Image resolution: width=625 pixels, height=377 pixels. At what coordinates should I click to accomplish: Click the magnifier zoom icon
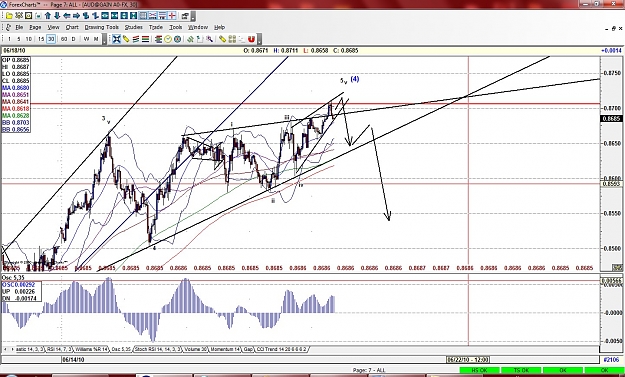pyautogui.click(x=209, y=39)
